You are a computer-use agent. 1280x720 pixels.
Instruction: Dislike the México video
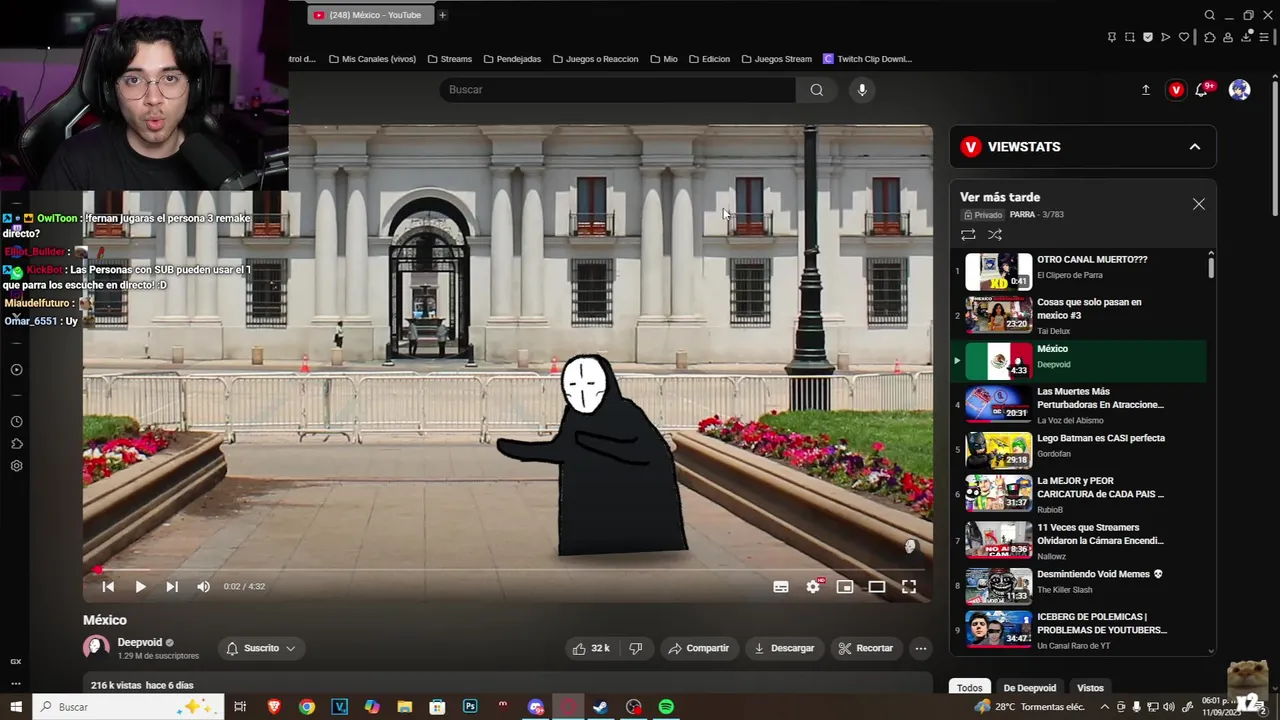point(636,648)
